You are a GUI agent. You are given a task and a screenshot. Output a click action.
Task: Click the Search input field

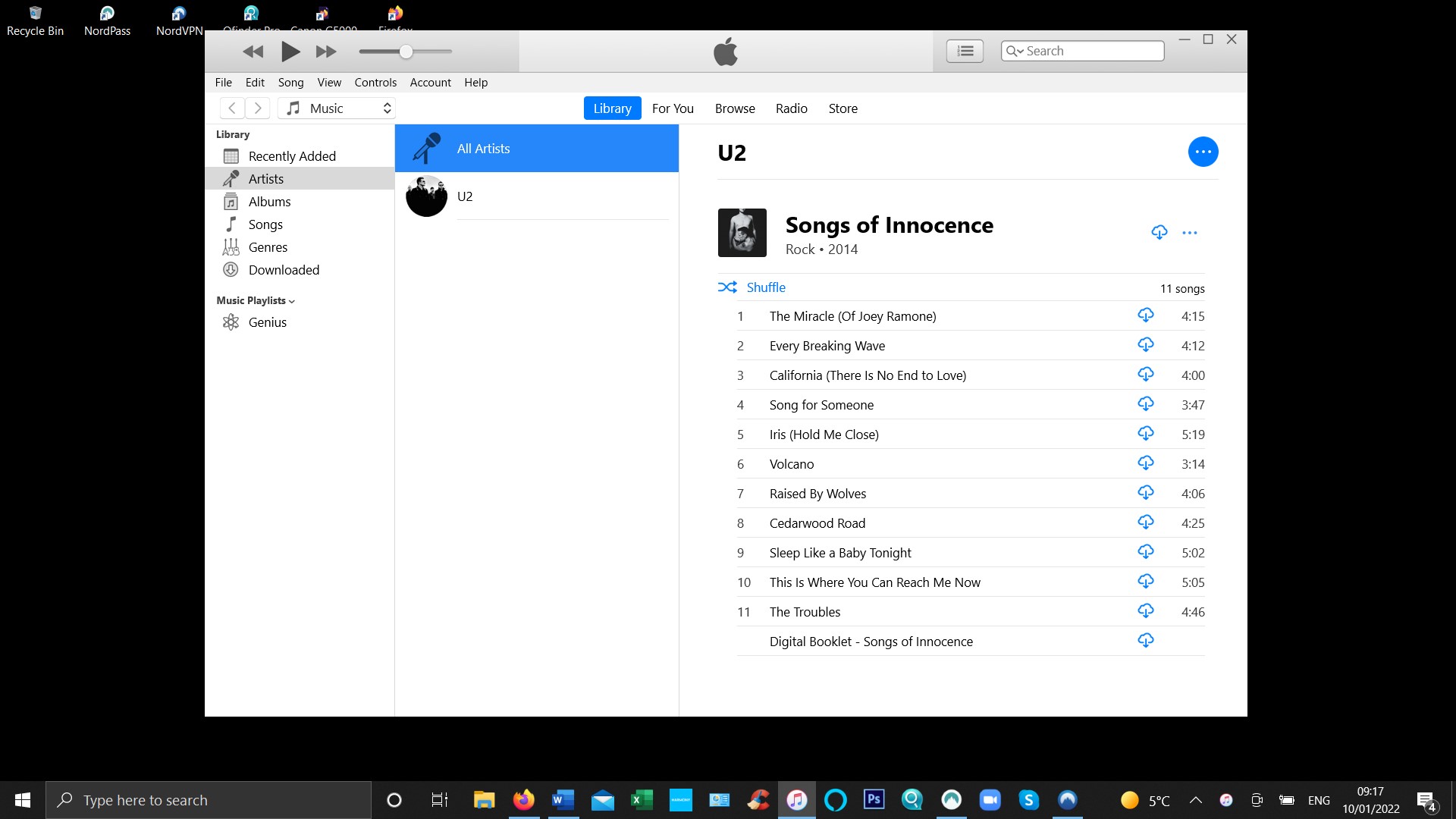coord(1082,51)
